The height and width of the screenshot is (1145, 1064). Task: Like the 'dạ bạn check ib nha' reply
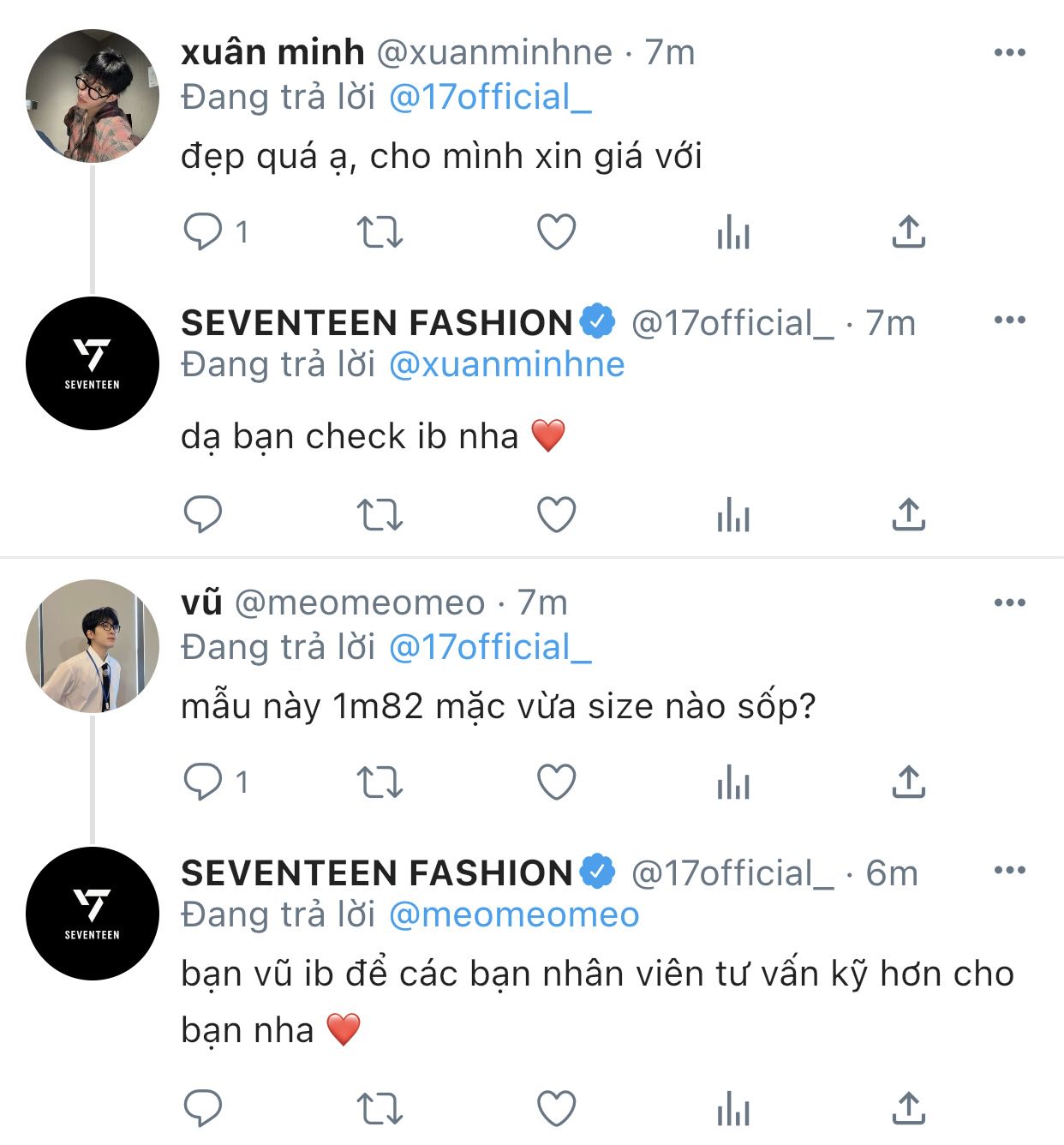pos(556,514)
